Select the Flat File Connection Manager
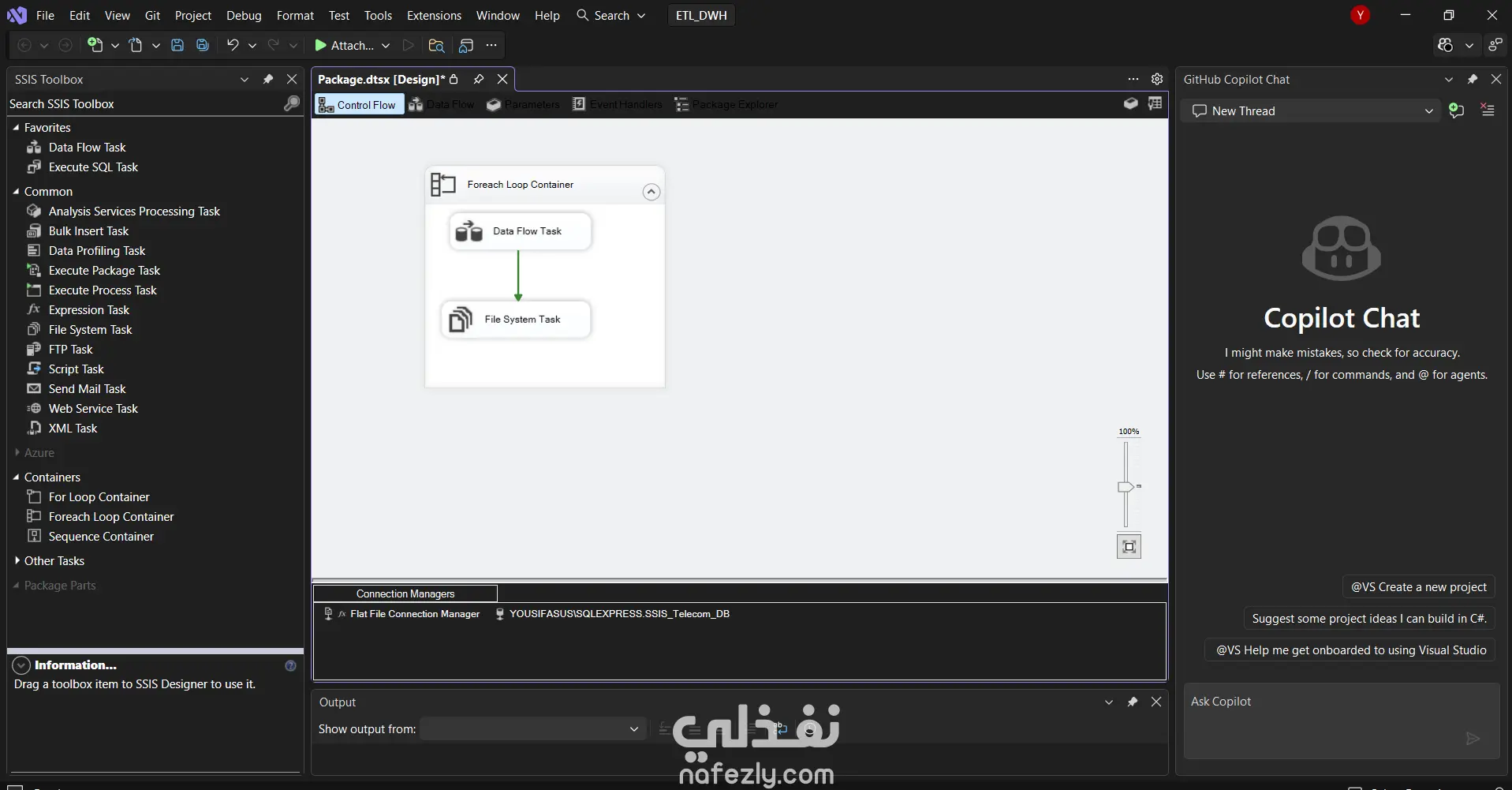Screen dimensions: 1512x790 point(403,614)
